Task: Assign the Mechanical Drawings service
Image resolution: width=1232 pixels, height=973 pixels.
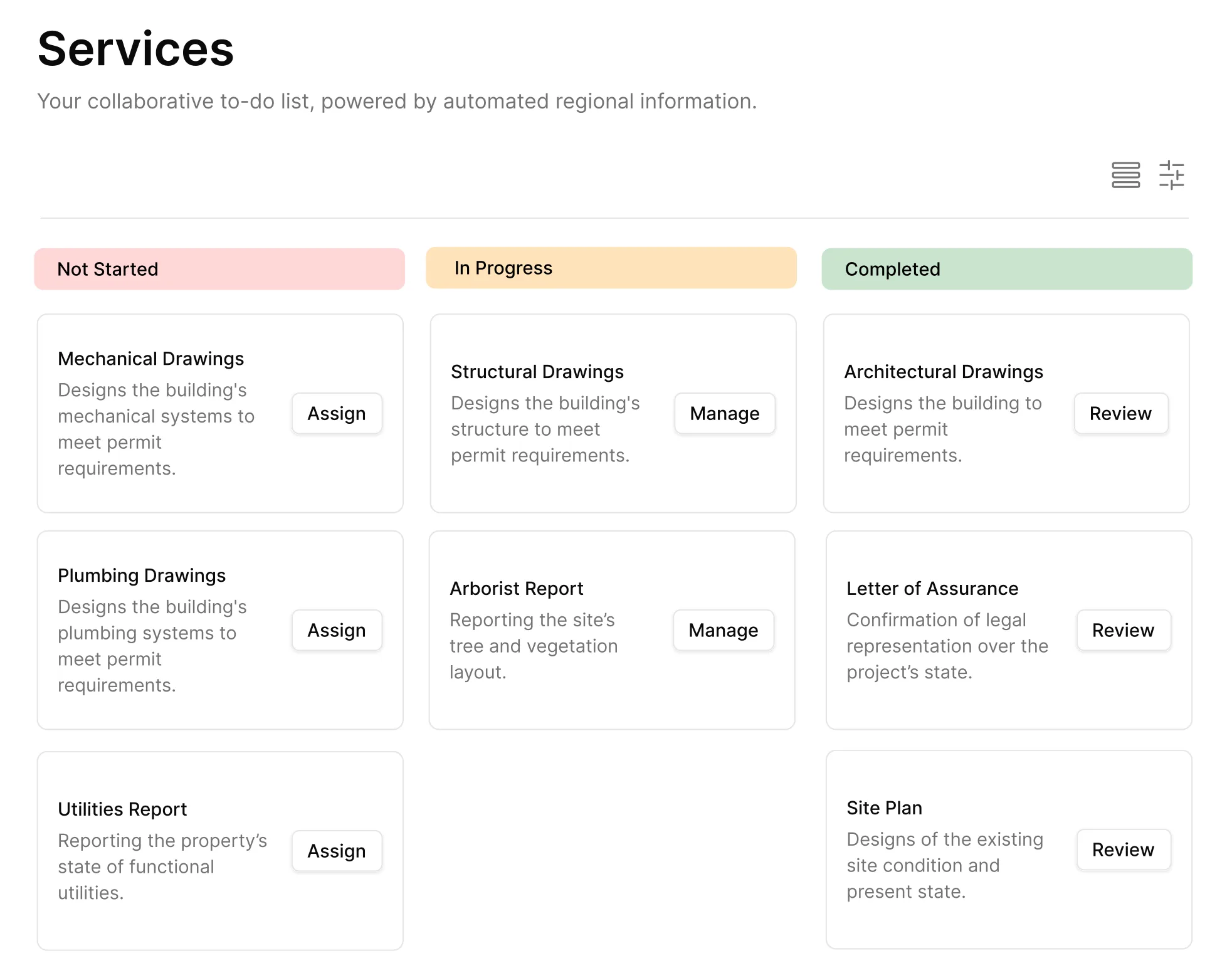Action: pyautogui.click(x=337, y=413)
